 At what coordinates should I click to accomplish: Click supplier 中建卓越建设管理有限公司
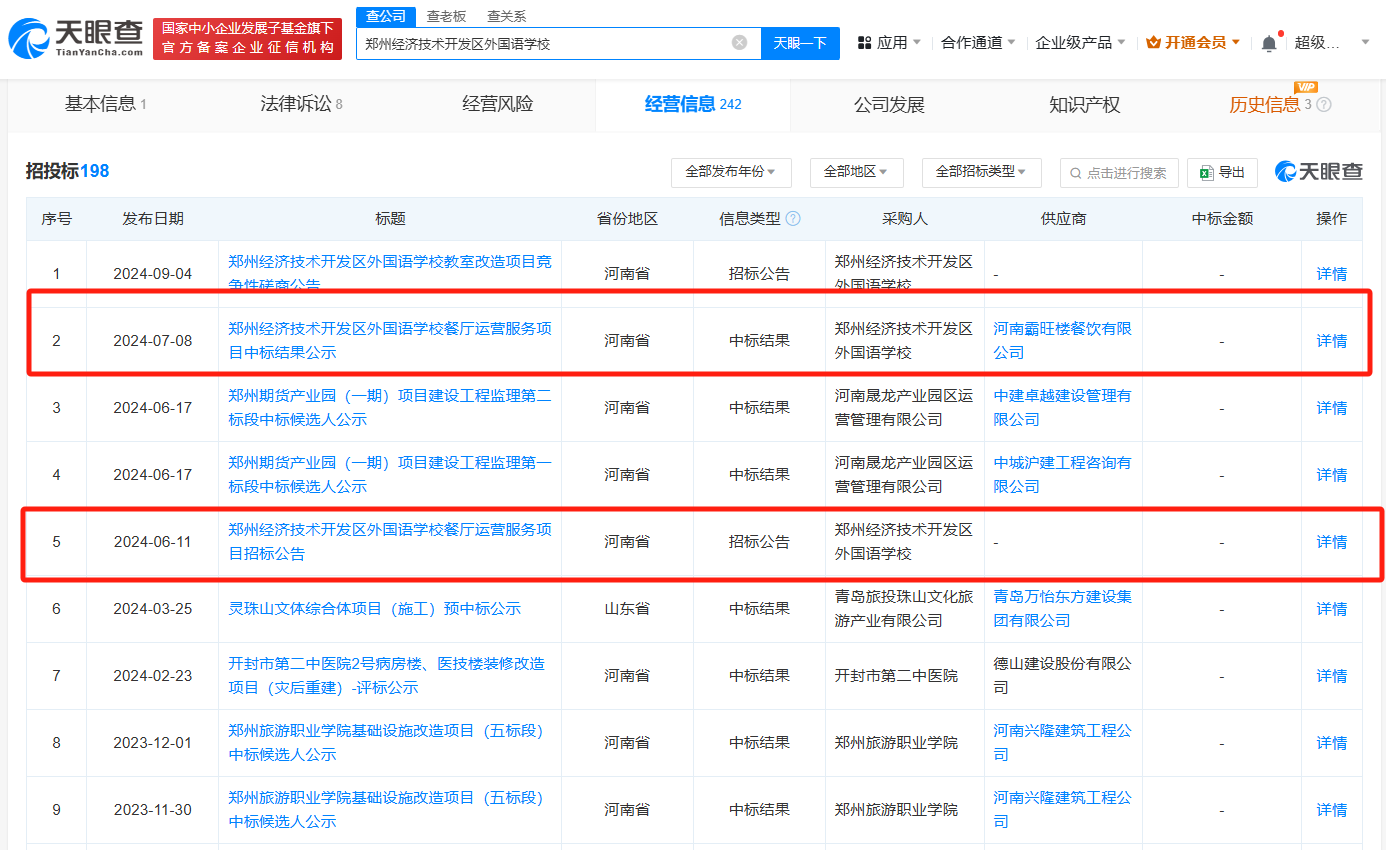pos(1063,407)
